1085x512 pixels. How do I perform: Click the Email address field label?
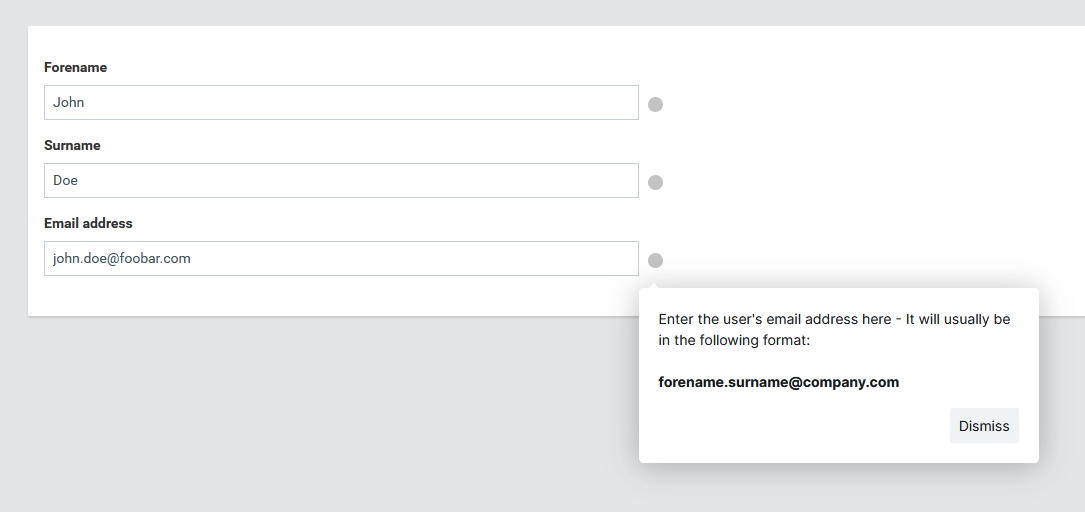[x=88, y=224]
